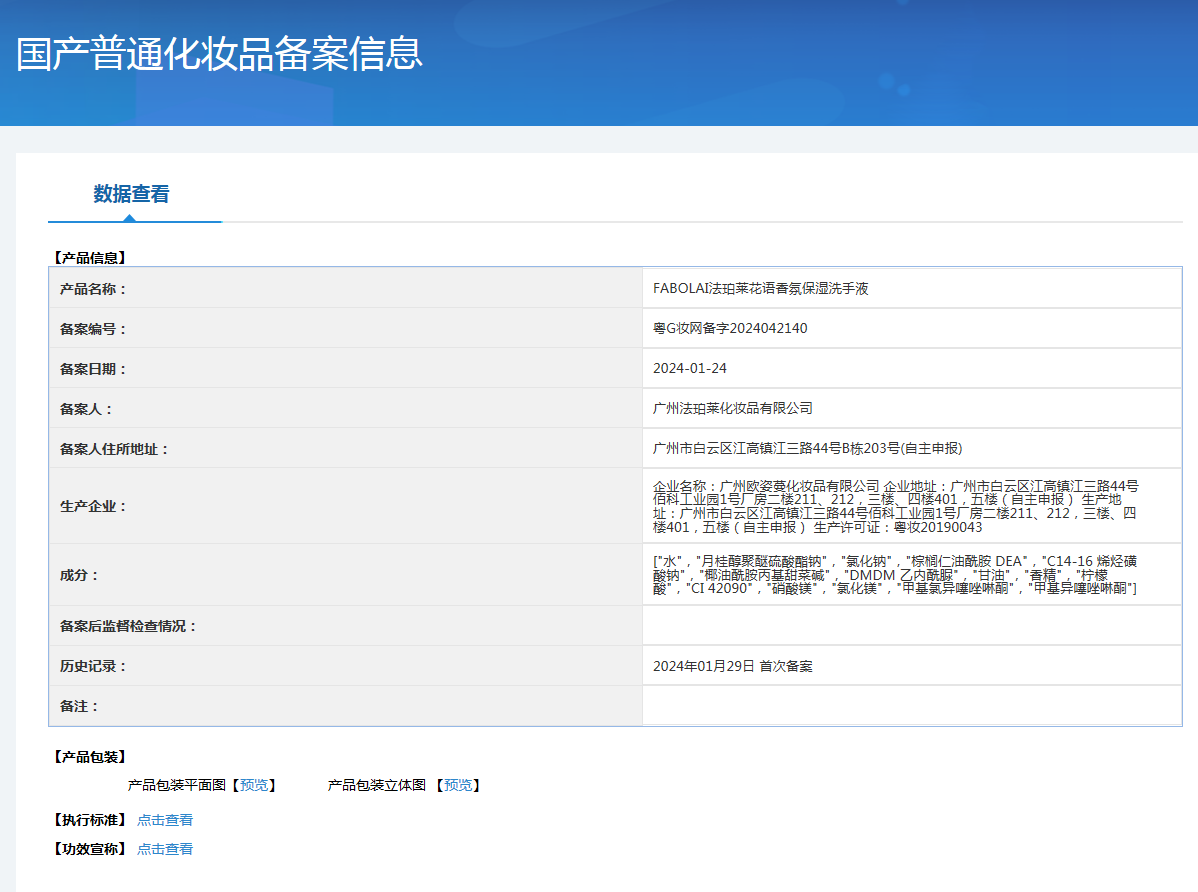Click the 生产企业 details text
The height and width of the screenshot is (892, 1198).
coord(895,506)
